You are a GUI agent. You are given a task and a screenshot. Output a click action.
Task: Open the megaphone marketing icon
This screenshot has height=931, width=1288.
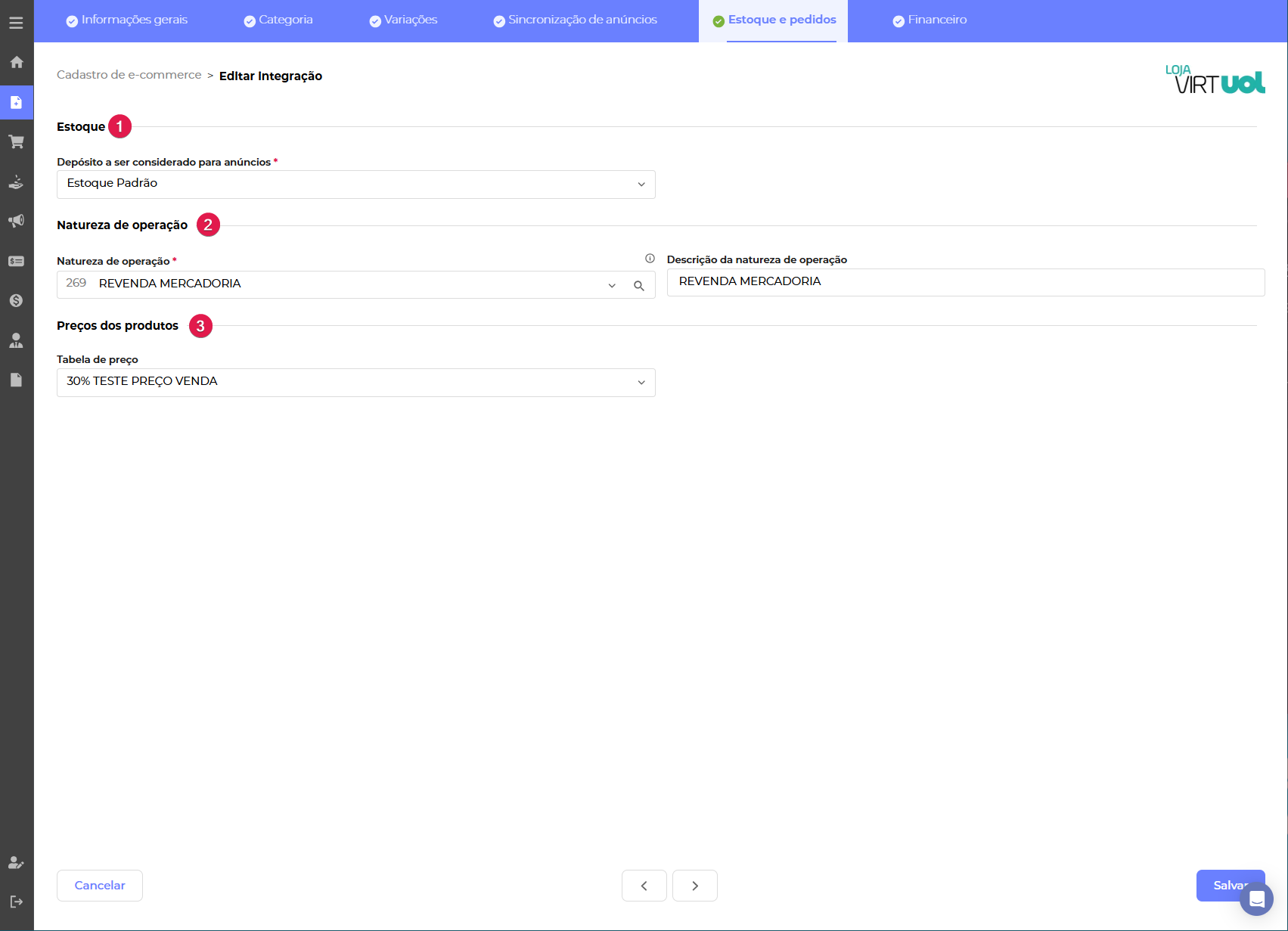coord(16,221)
